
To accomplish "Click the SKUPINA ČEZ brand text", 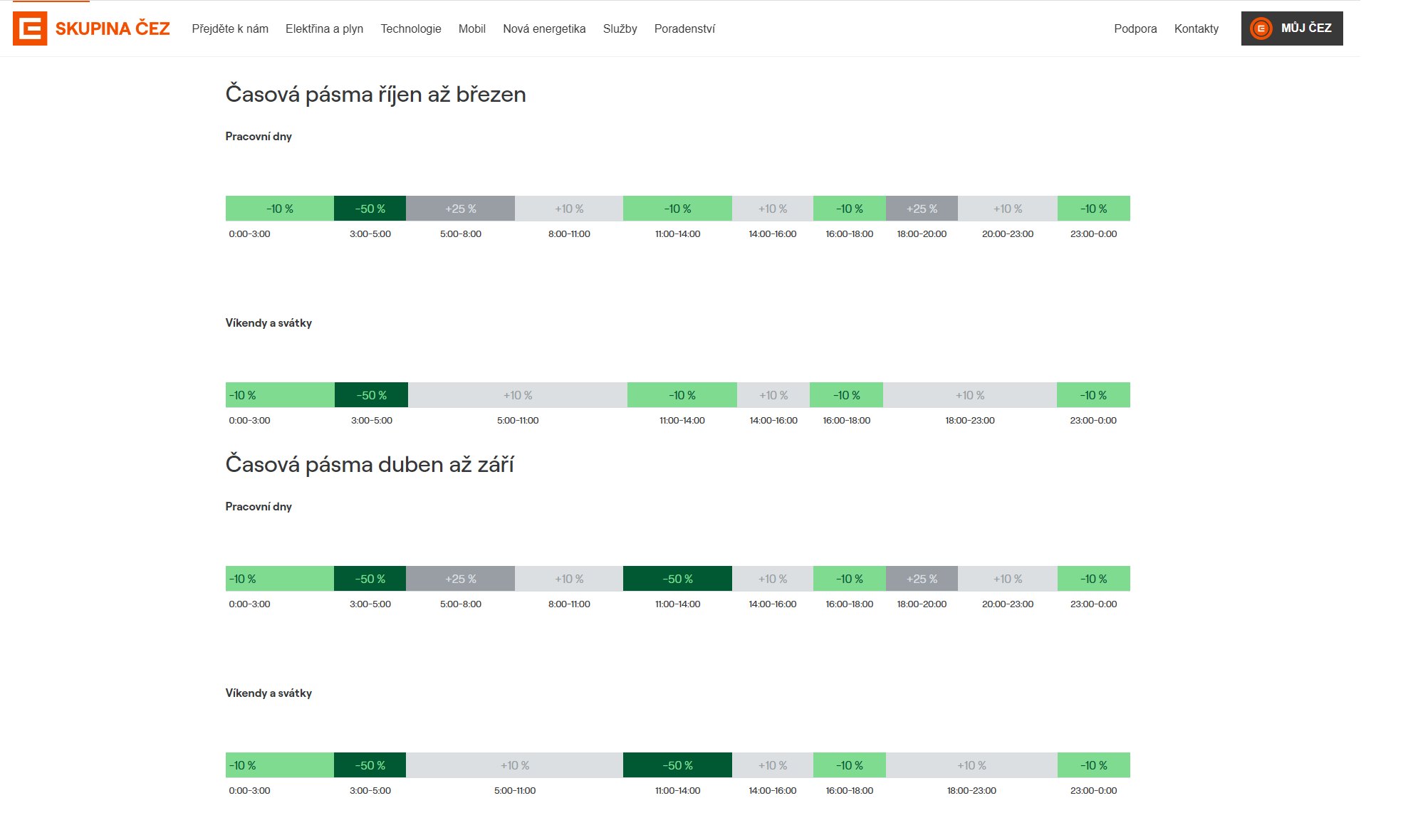I will 113,28.
